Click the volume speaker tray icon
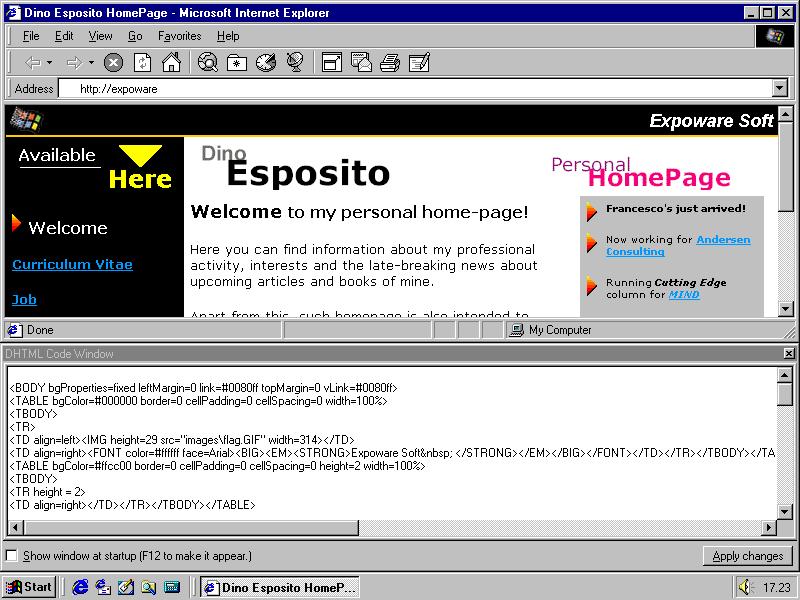The image size is (800, 600). click(x=746, y=587)
